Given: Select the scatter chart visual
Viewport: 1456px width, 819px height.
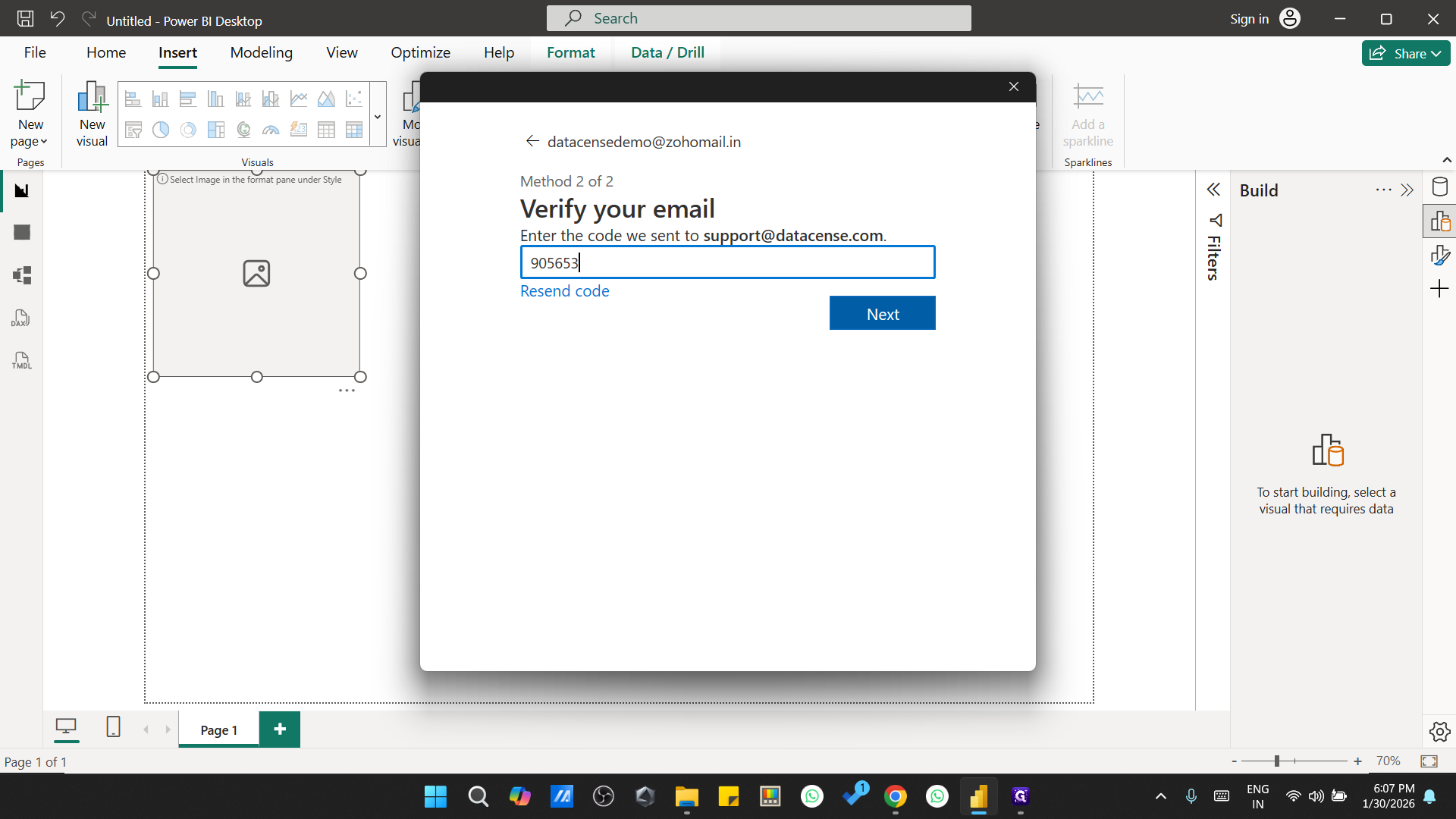Looking at the screenshot, I should tap(353, 98).
